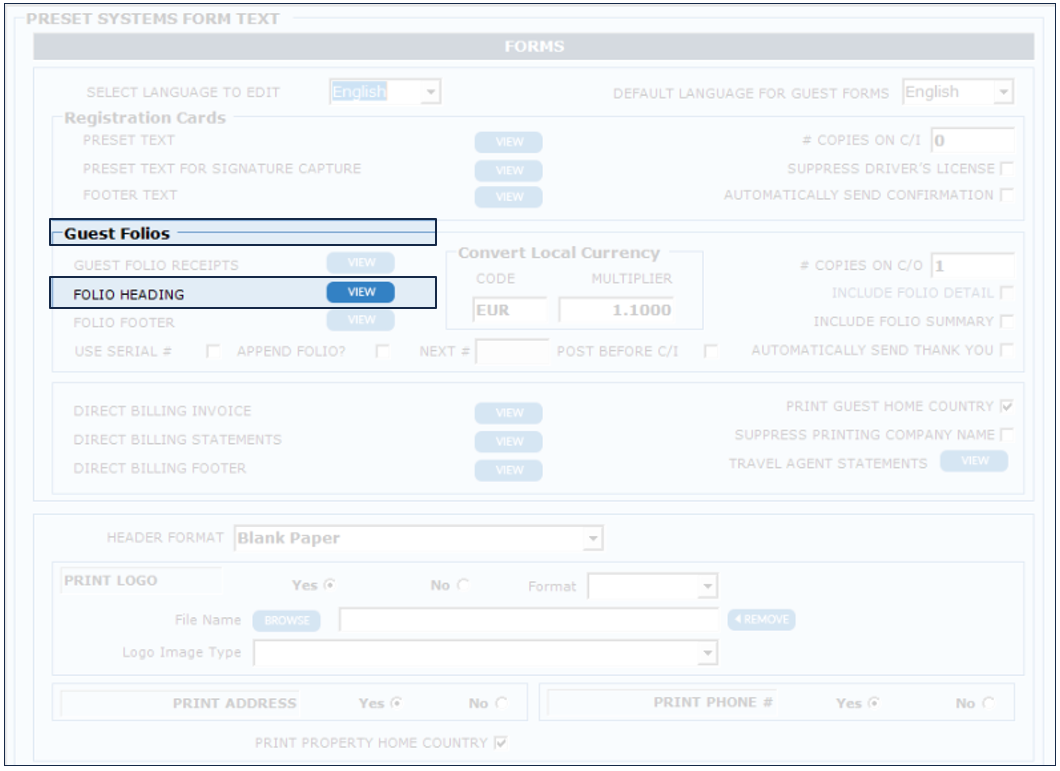The image size is (1060, 771).
Task: Open VIEW for Guest Folio Receipts
Action: tap(361, 263)
